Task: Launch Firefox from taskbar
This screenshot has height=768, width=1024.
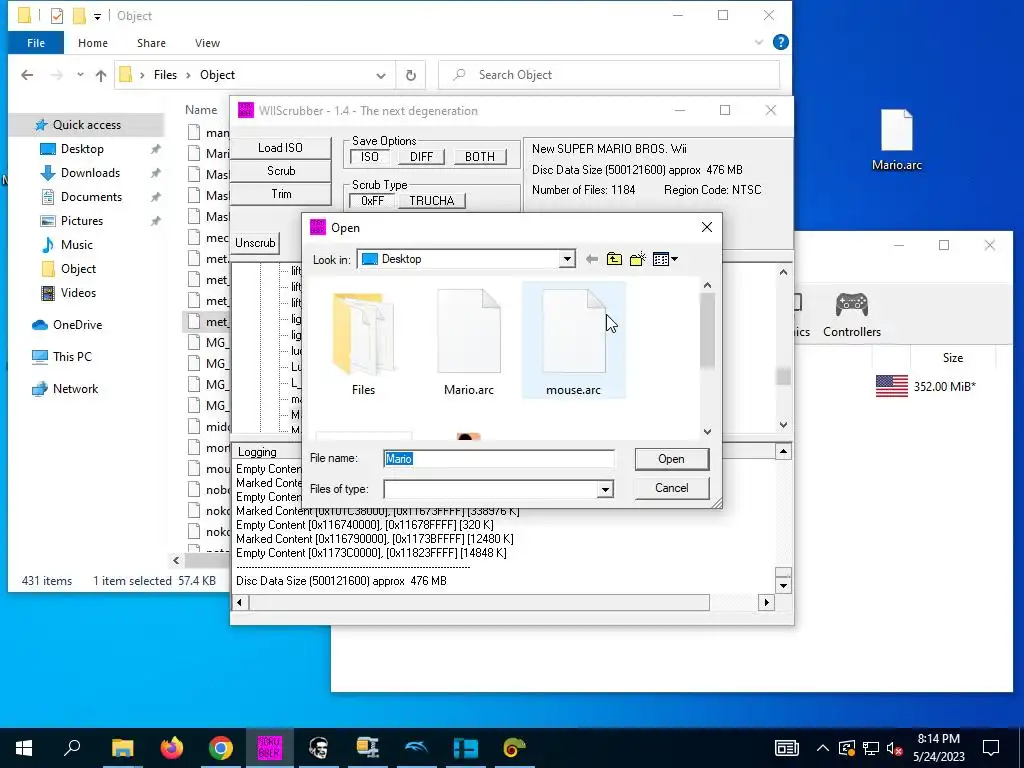Action: click(x=172, y=748)
